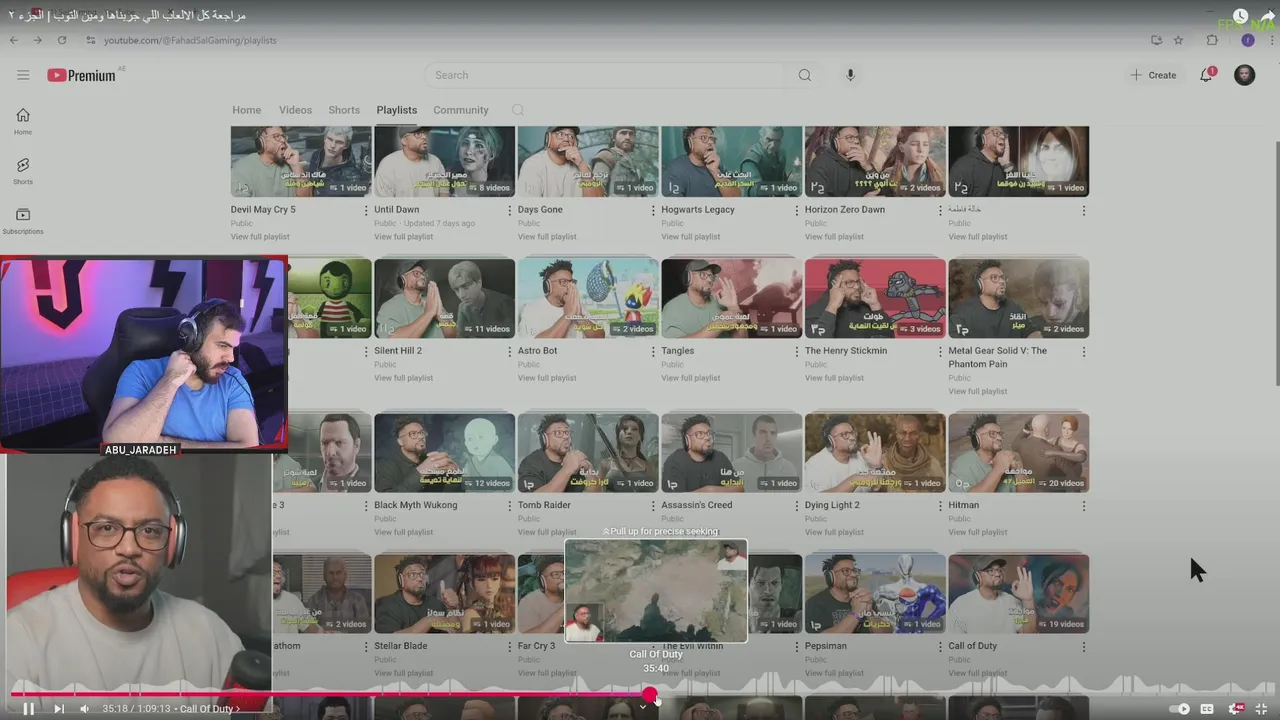Toggle closed captions in the player

[1207, 709]
